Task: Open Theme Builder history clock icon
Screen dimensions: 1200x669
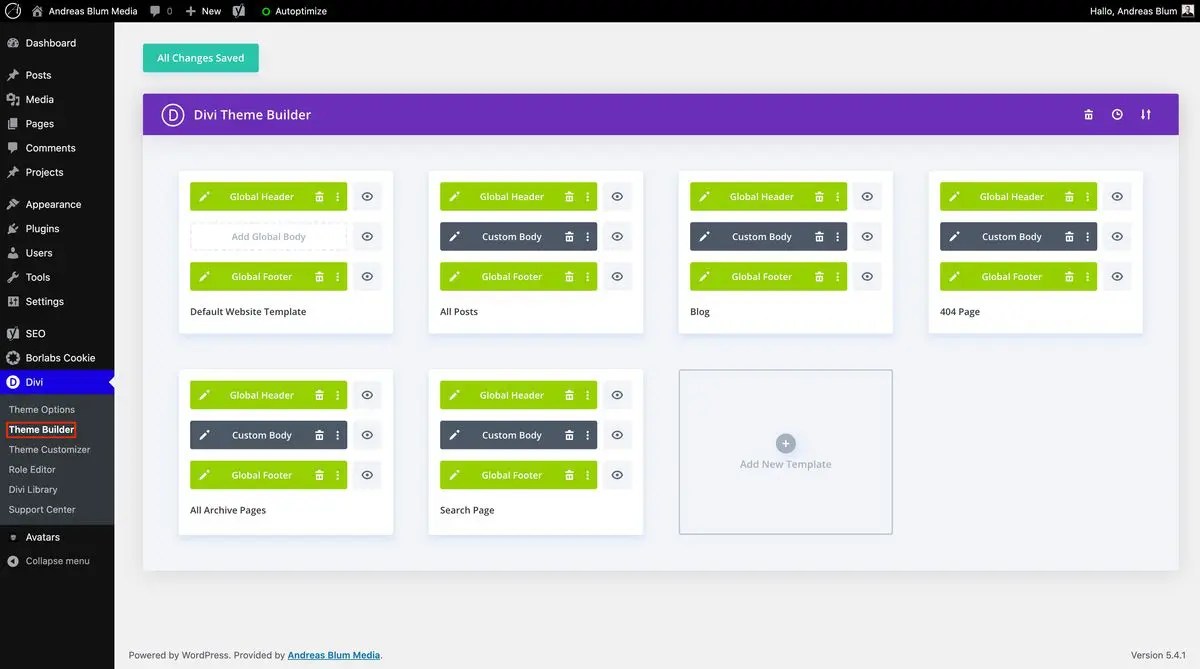Action: click(x=1117, y=115)
